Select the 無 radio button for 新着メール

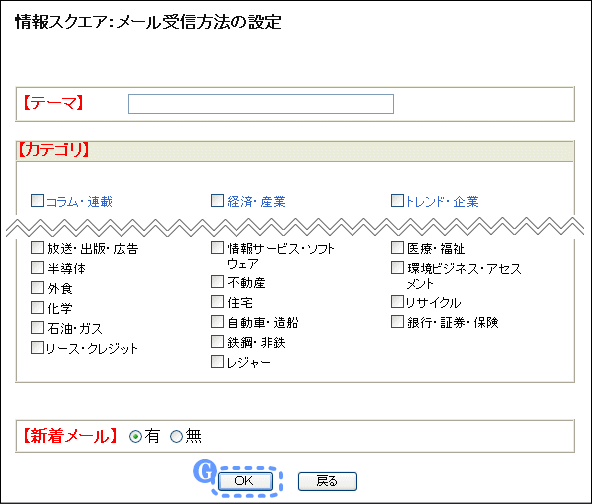click(176, 437)
